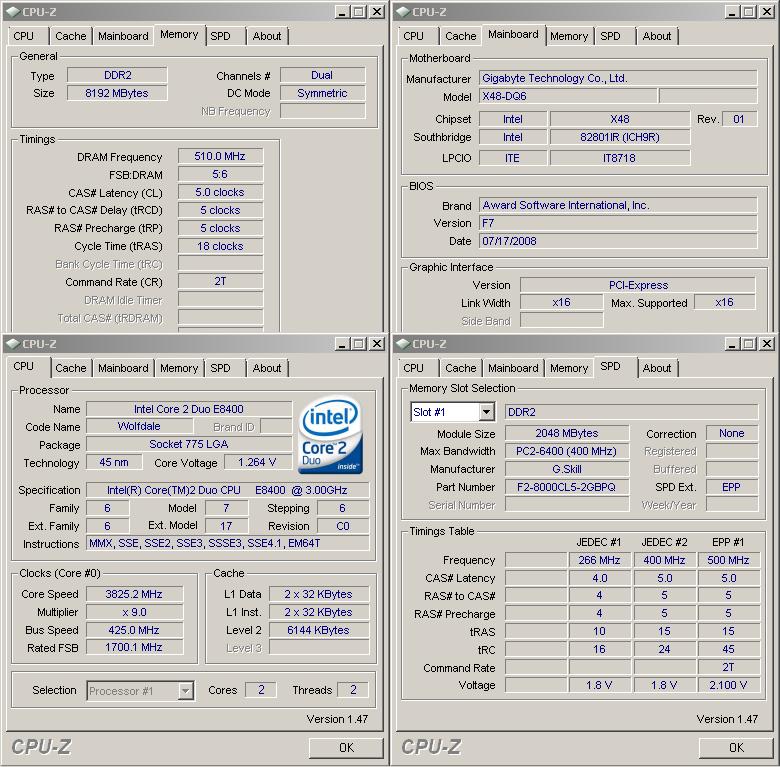Click the EPP #1 voltage 2.100 V
This screenshot has height=767, width=780.
pos(729,685)
